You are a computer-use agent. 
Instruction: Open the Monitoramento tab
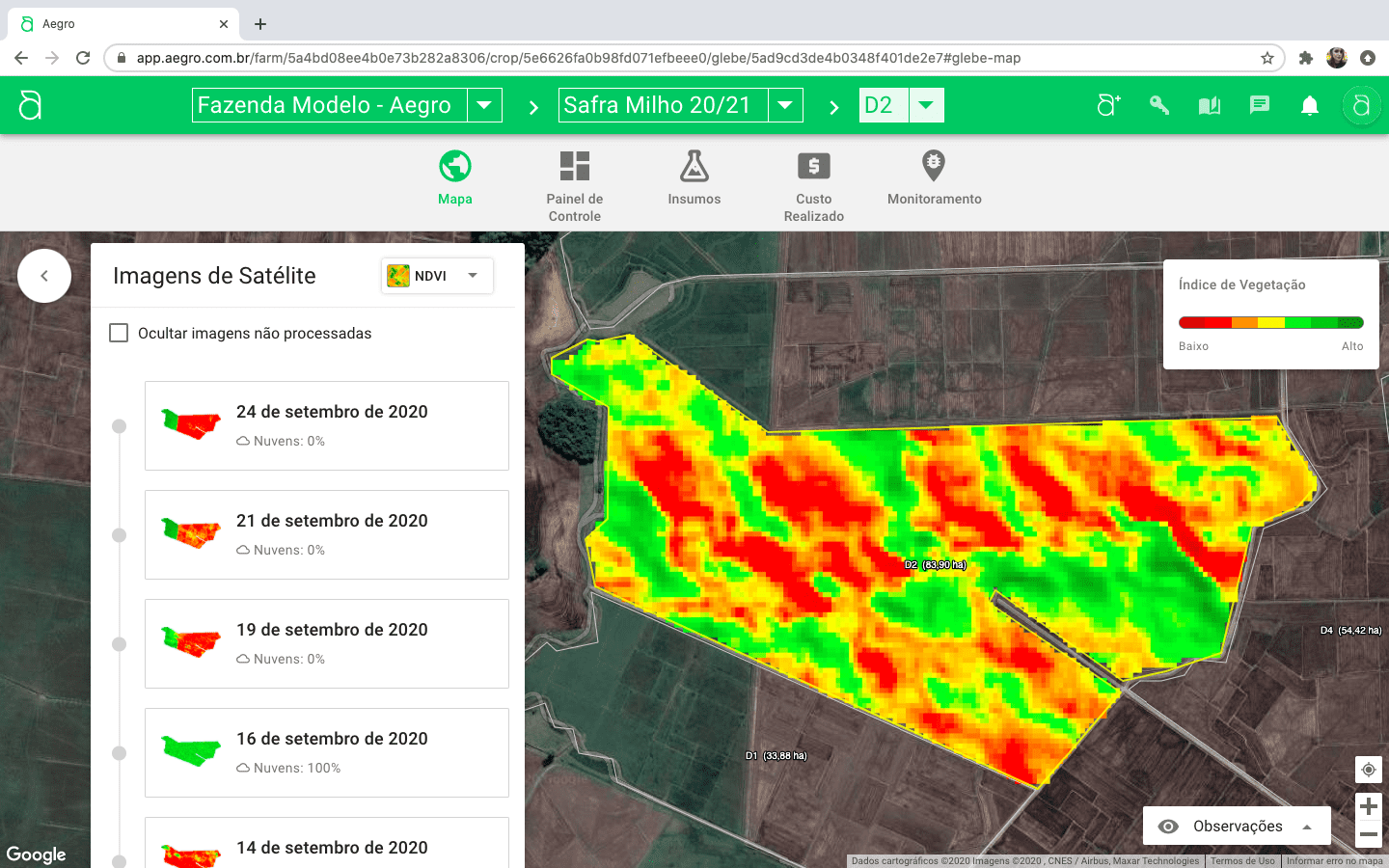pyautogui.click(x=934, y=178)
